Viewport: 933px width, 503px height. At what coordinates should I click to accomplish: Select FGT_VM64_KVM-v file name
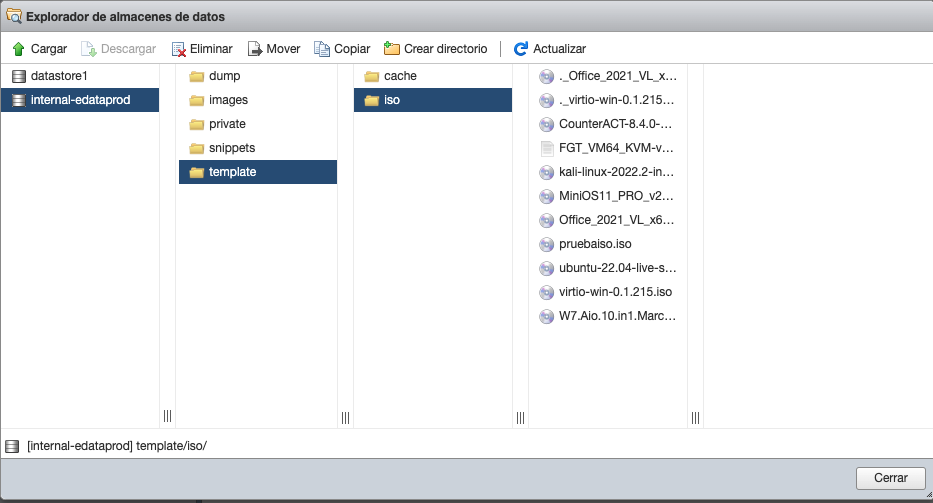click(616, 148)
